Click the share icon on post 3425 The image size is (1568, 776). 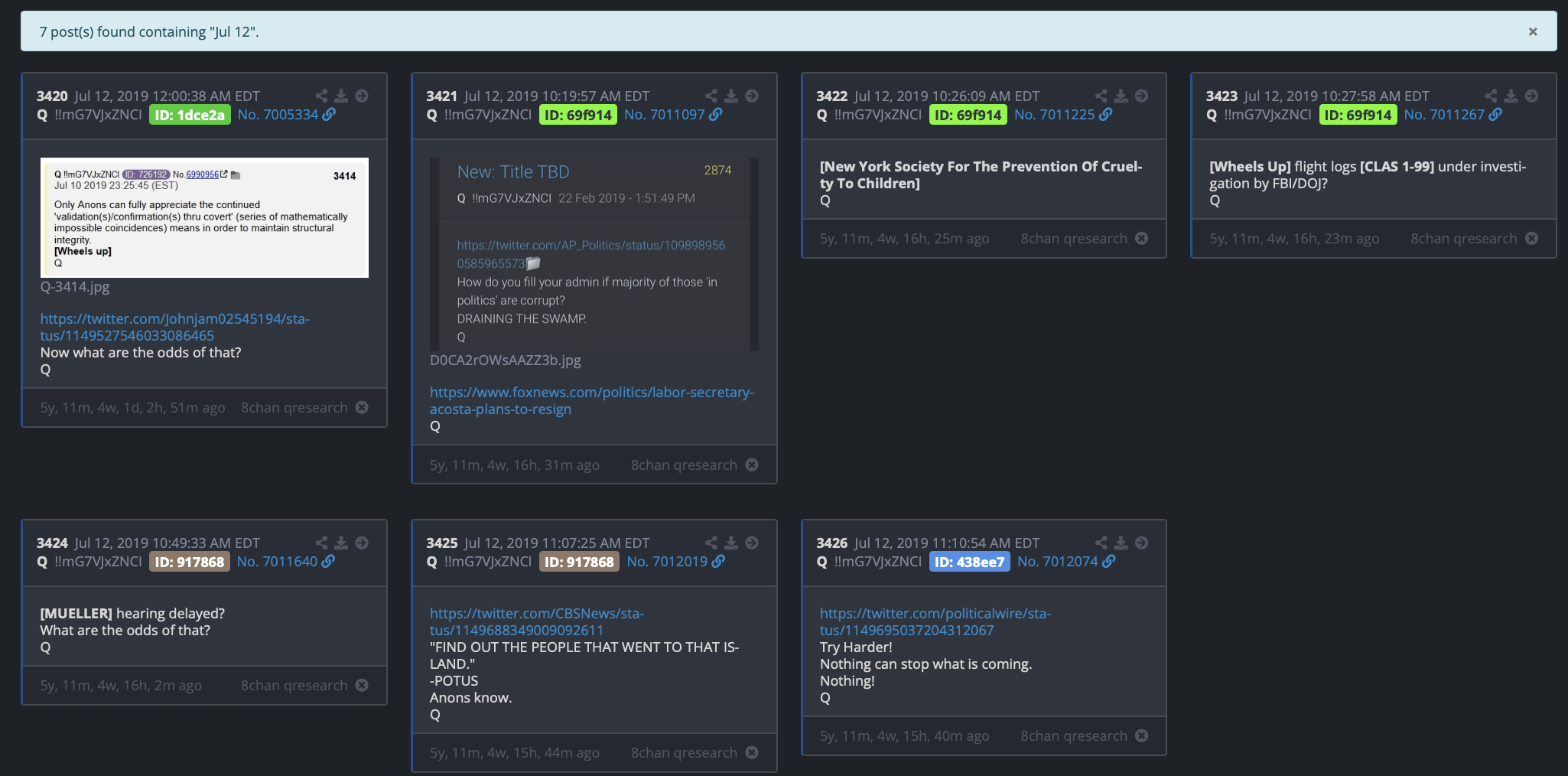pyautogui.click(x=711, y=543)
